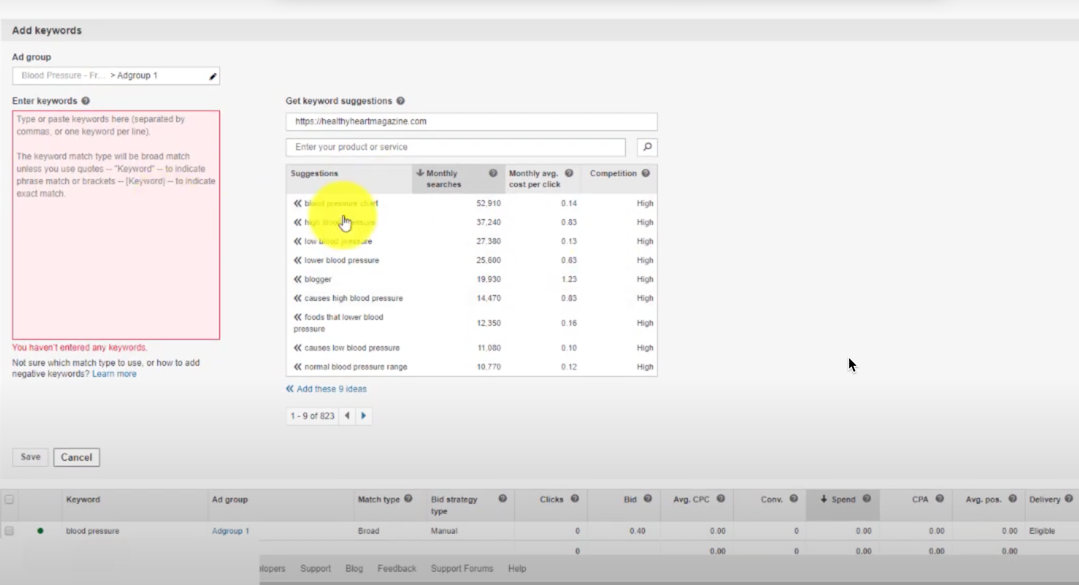Open the help tooltip beside Enter keywords

pos(85,101)
